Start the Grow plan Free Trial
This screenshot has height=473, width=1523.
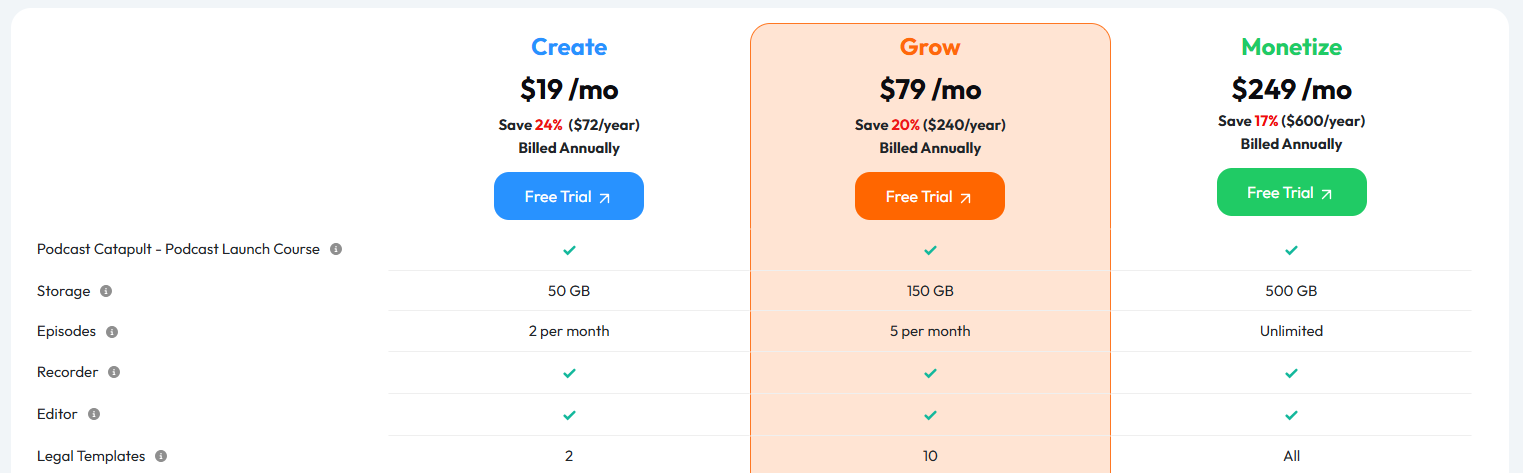(x=929, y=197)
